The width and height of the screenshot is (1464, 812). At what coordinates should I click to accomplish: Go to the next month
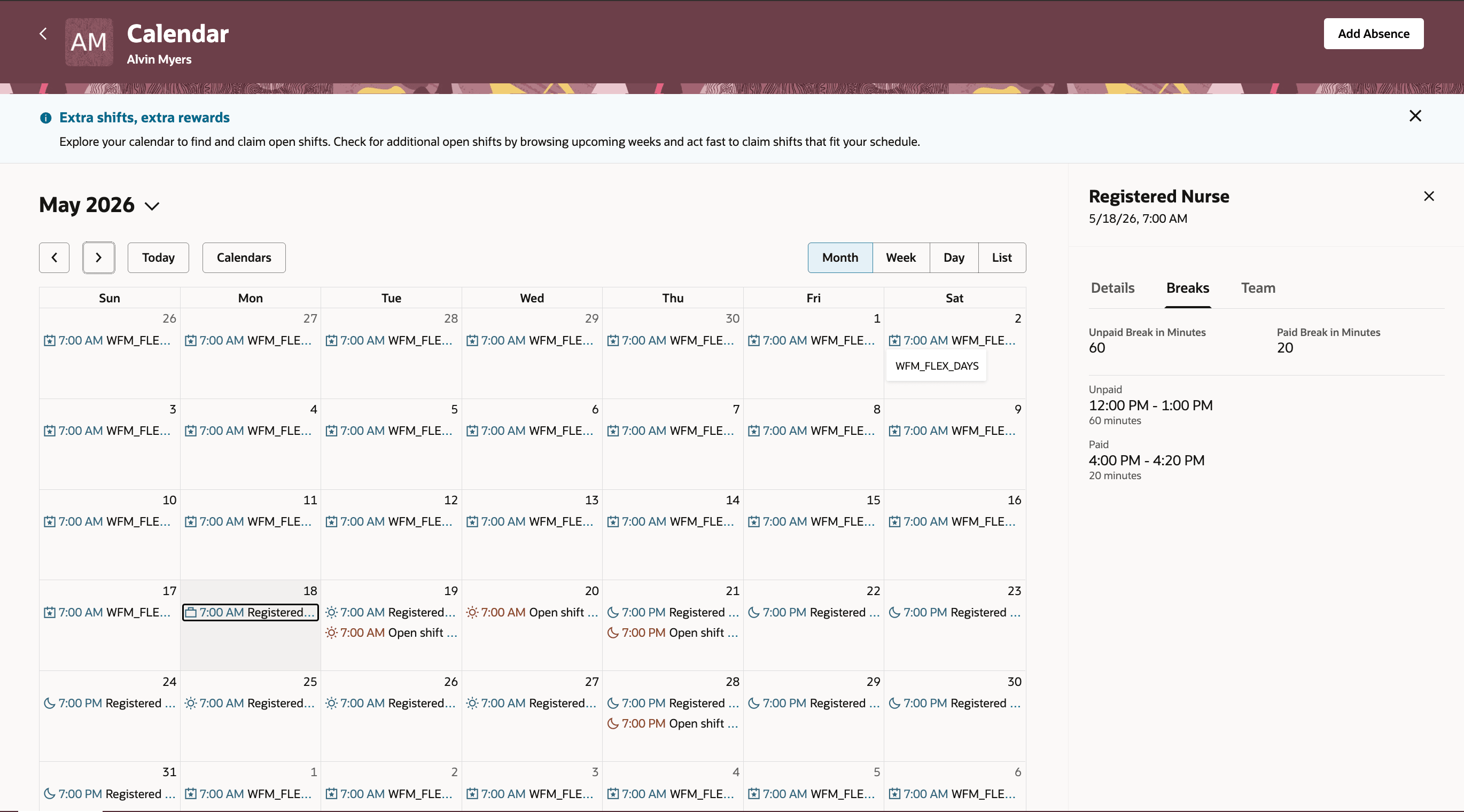[99, 257]
